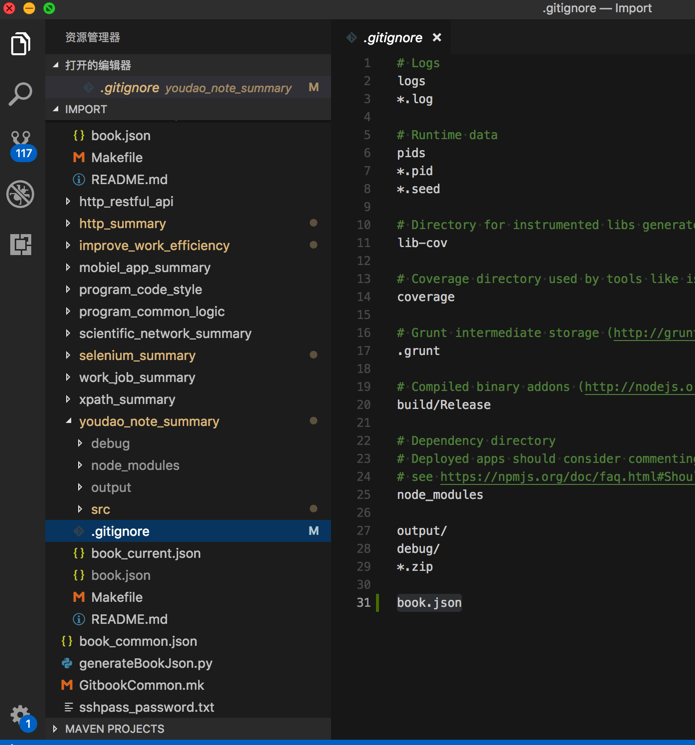Open the Debug view icon
Image resolution: width=695 pixels, height=745 pixels.
pyautogui.click(x=21, y=194)
